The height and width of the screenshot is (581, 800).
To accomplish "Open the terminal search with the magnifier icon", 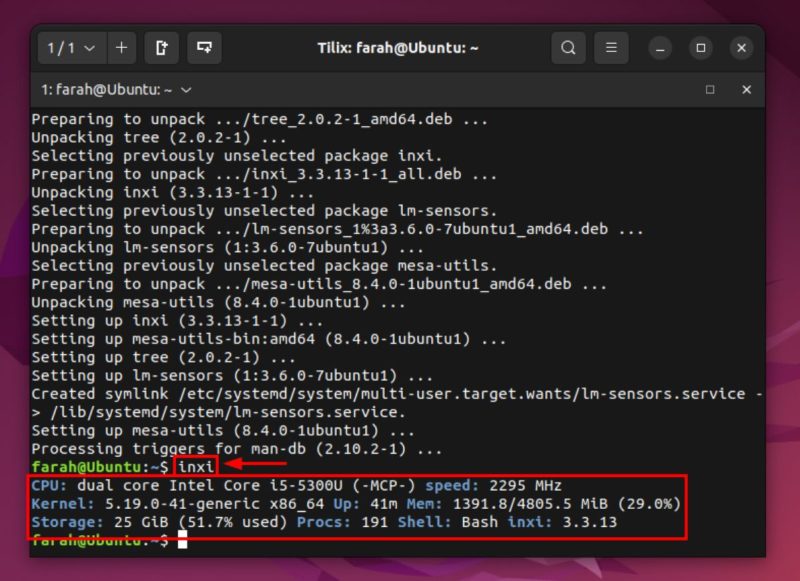I will pyautogui.click(x=567, y=47).
